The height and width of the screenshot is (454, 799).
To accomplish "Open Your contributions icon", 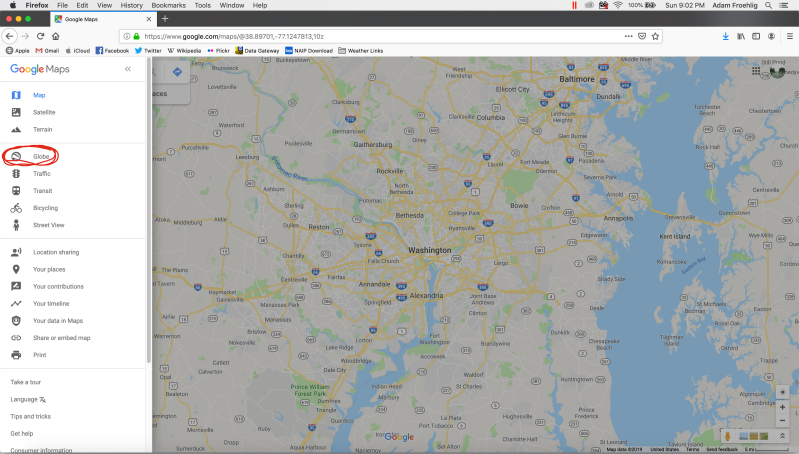I will [16, 286].
